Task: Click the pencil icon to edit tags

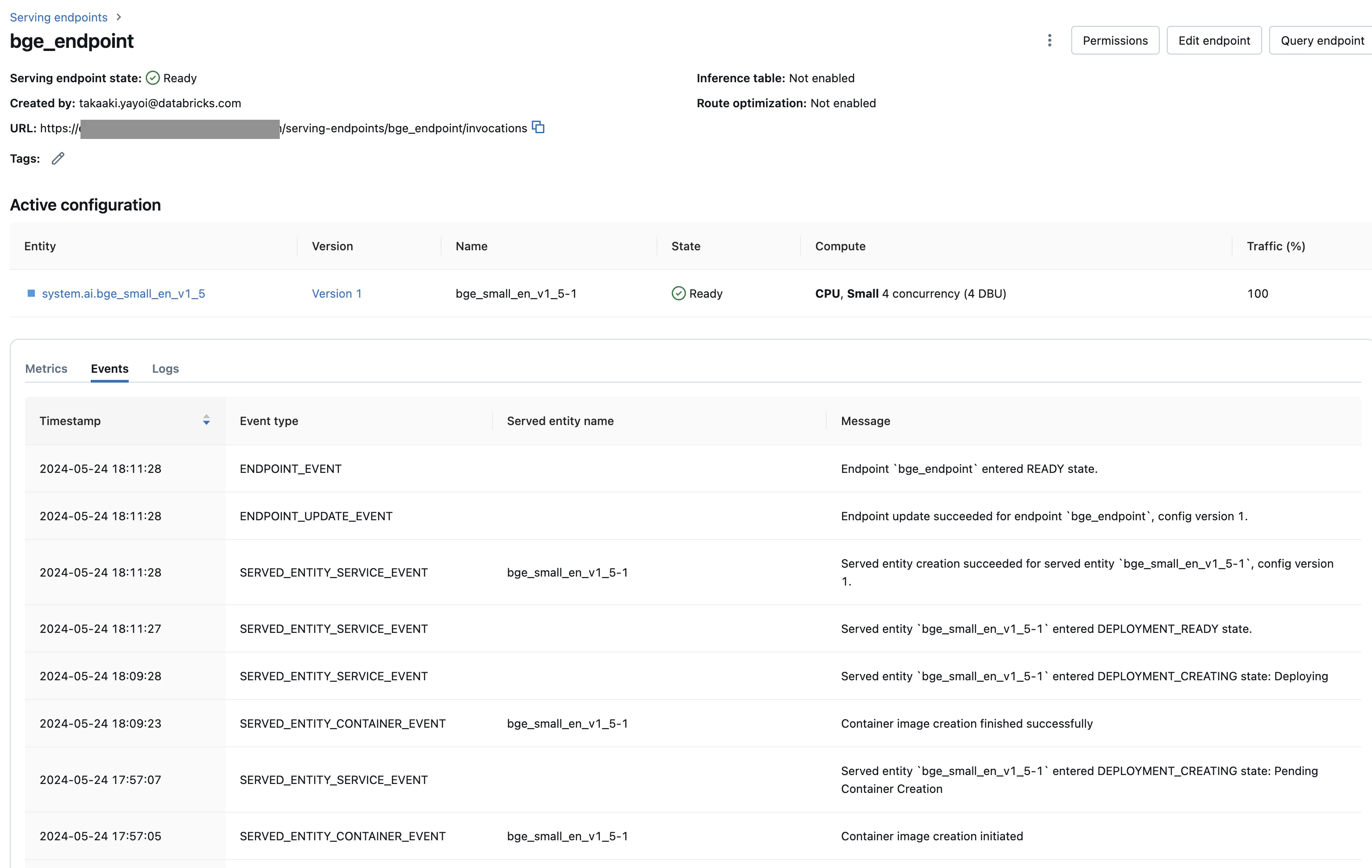Action: click(x=58, y=158)
